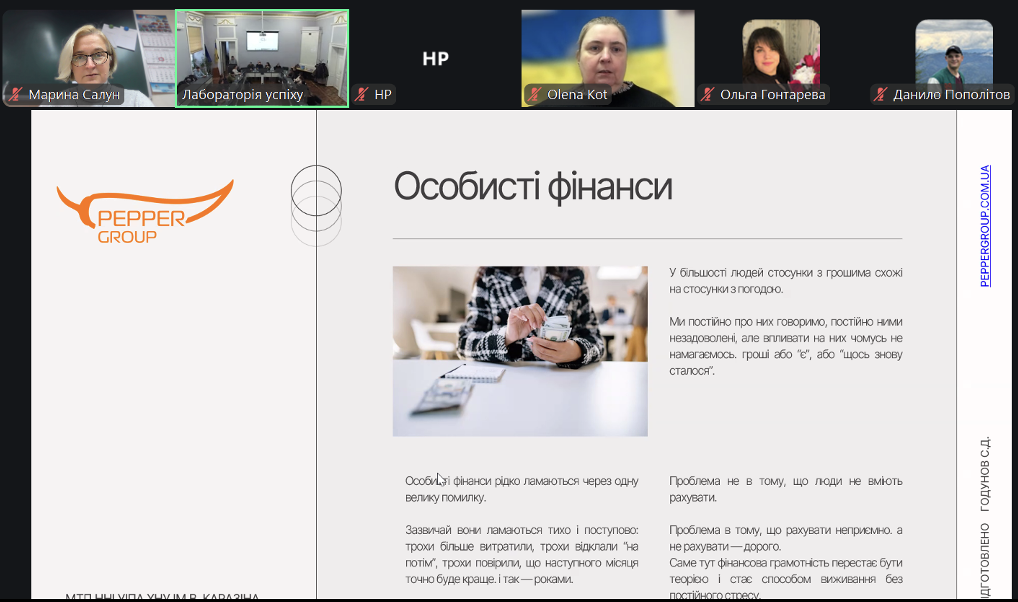Select the Лабораторія успіху room video tile
Viewport: 1018px width, 602px height.
[x=262, y=50]
